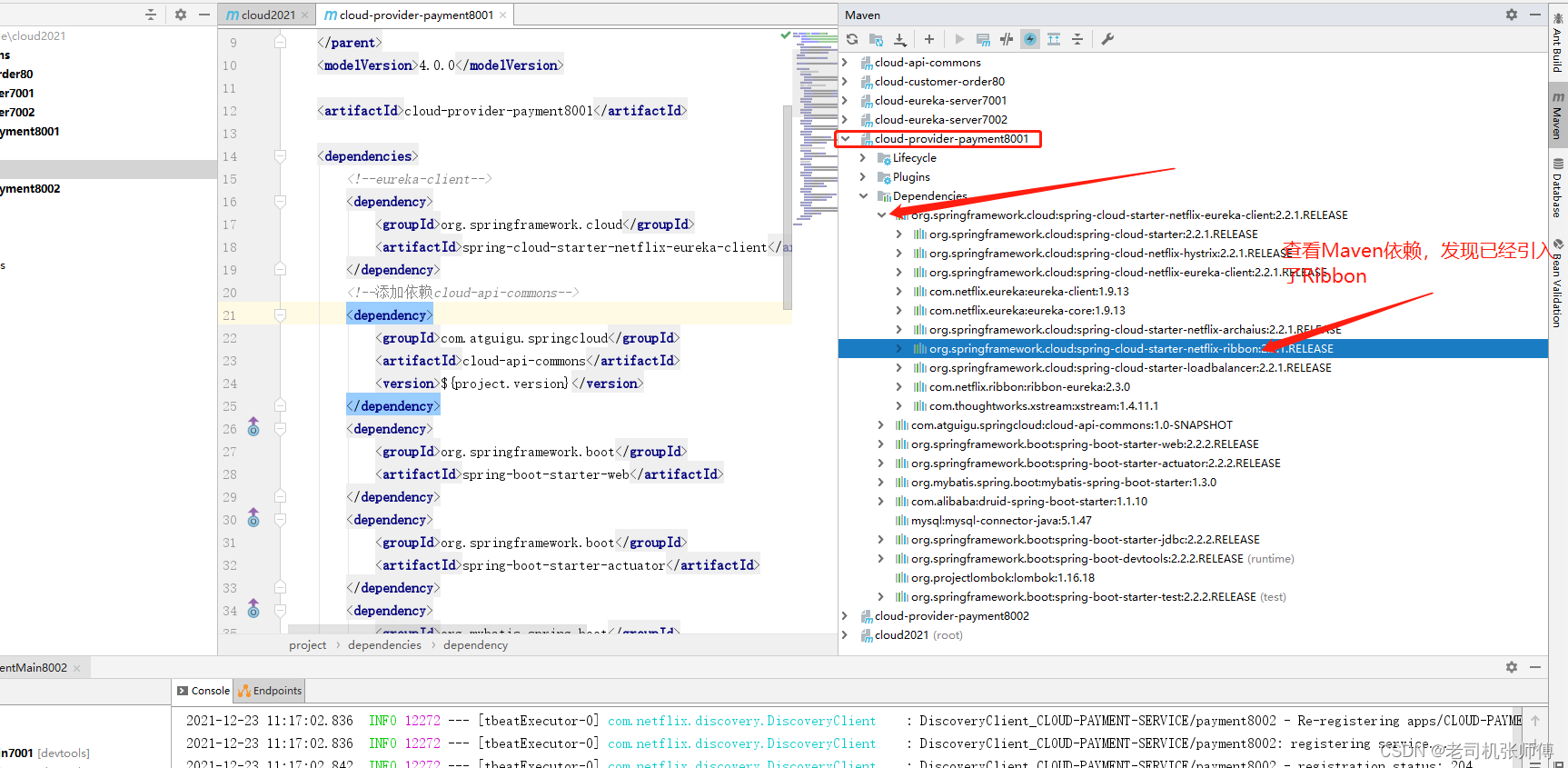Close the entMain8002 run tab

pos(76,668)
